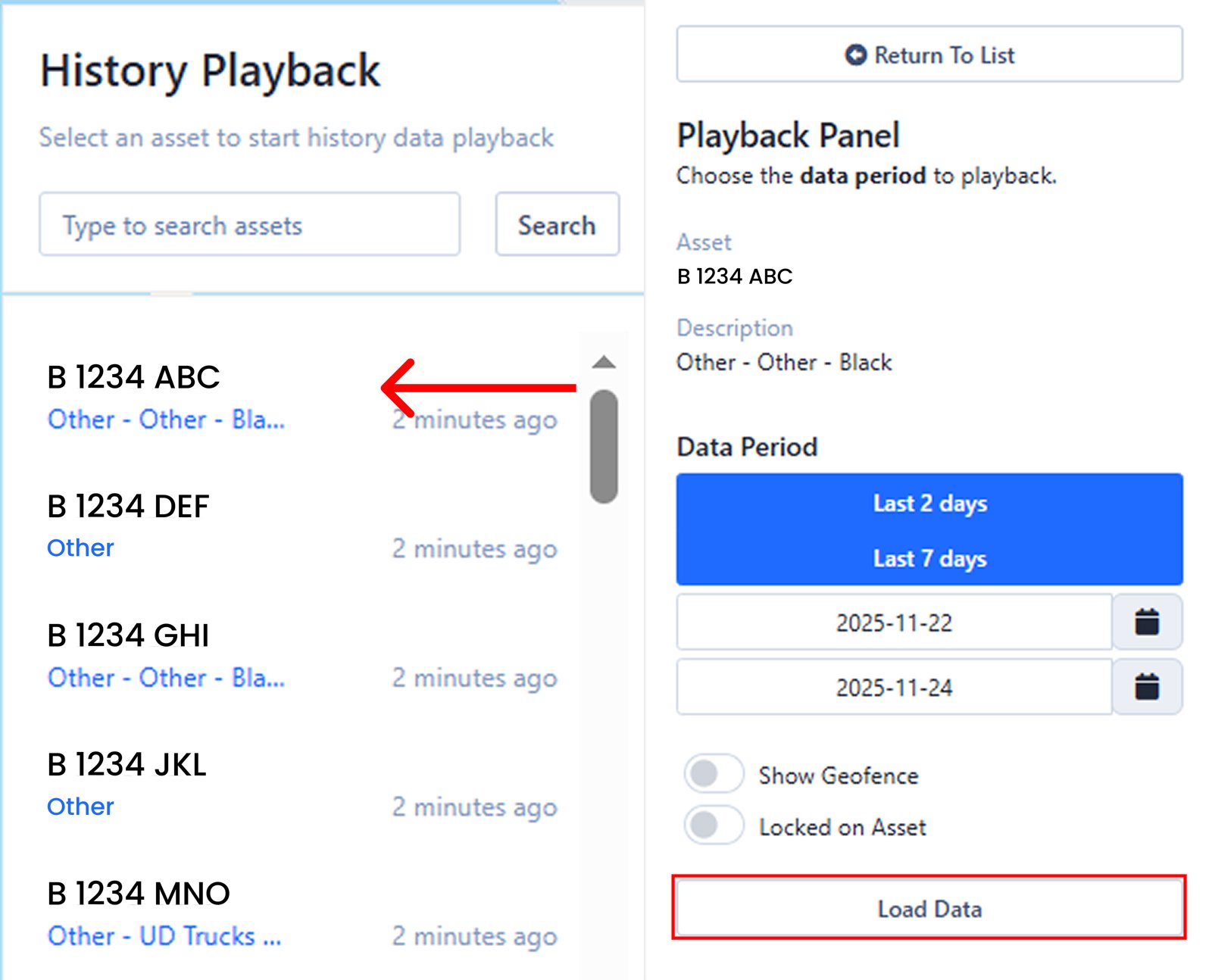The height and width of the screenshot is (980, 1212).
Task: Click the Other link under B 1234 JKL
Action: pos(80,807)
